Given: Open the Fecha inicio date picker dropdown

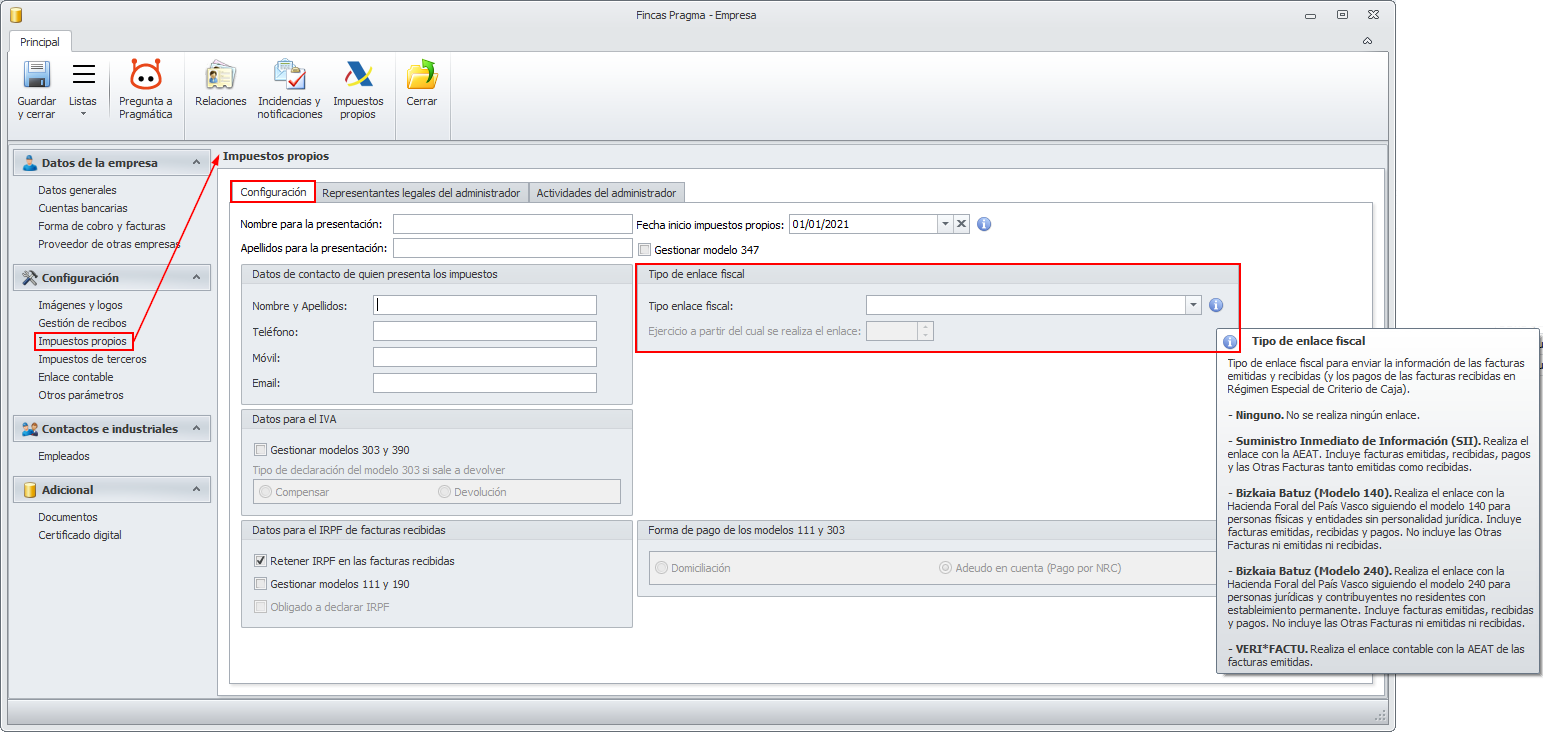Looking at the screenshot, I should point(945,224).
